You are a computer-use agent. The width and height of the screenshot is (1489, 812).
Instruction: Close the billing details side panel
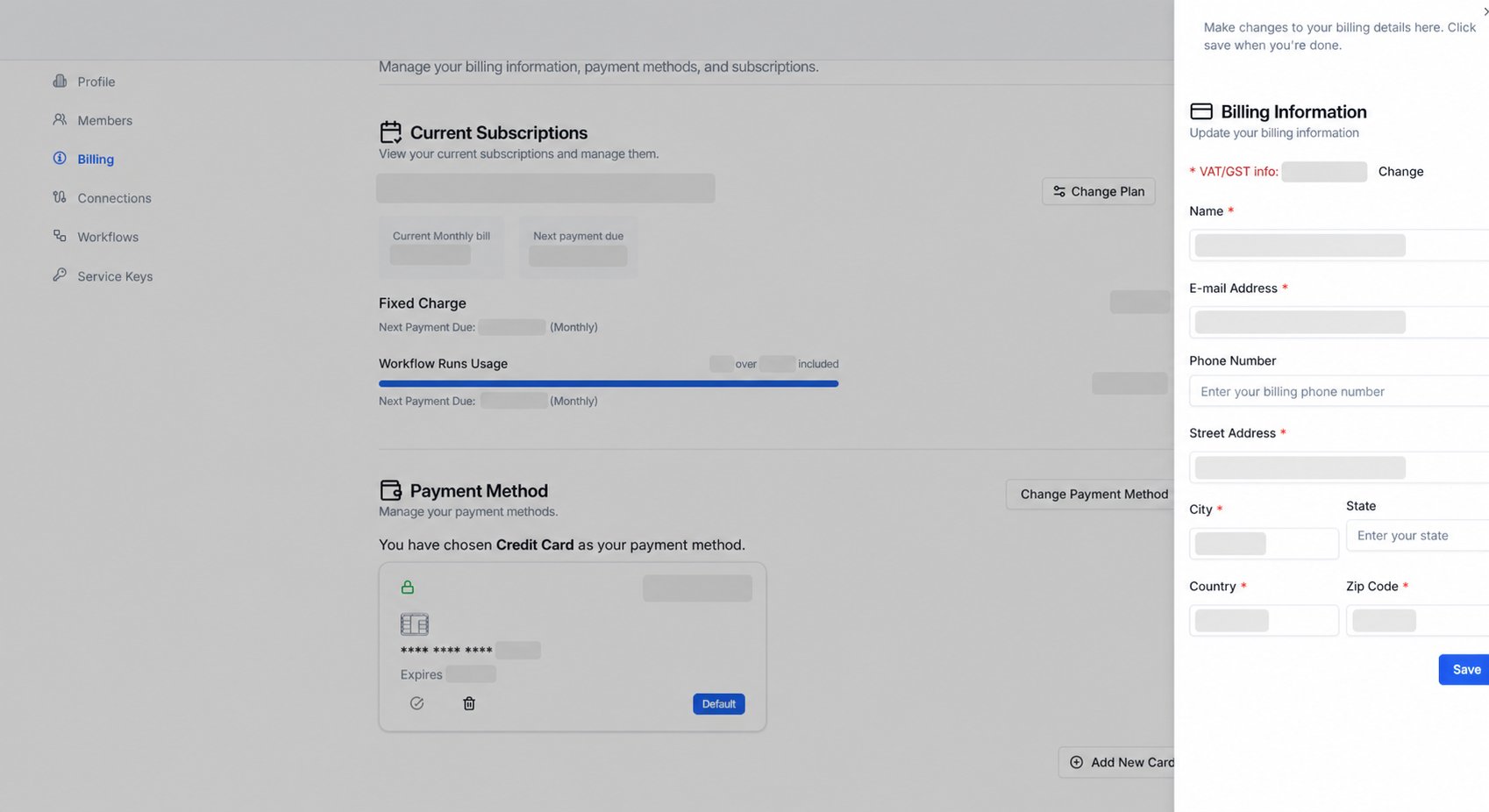(1485, 11)
